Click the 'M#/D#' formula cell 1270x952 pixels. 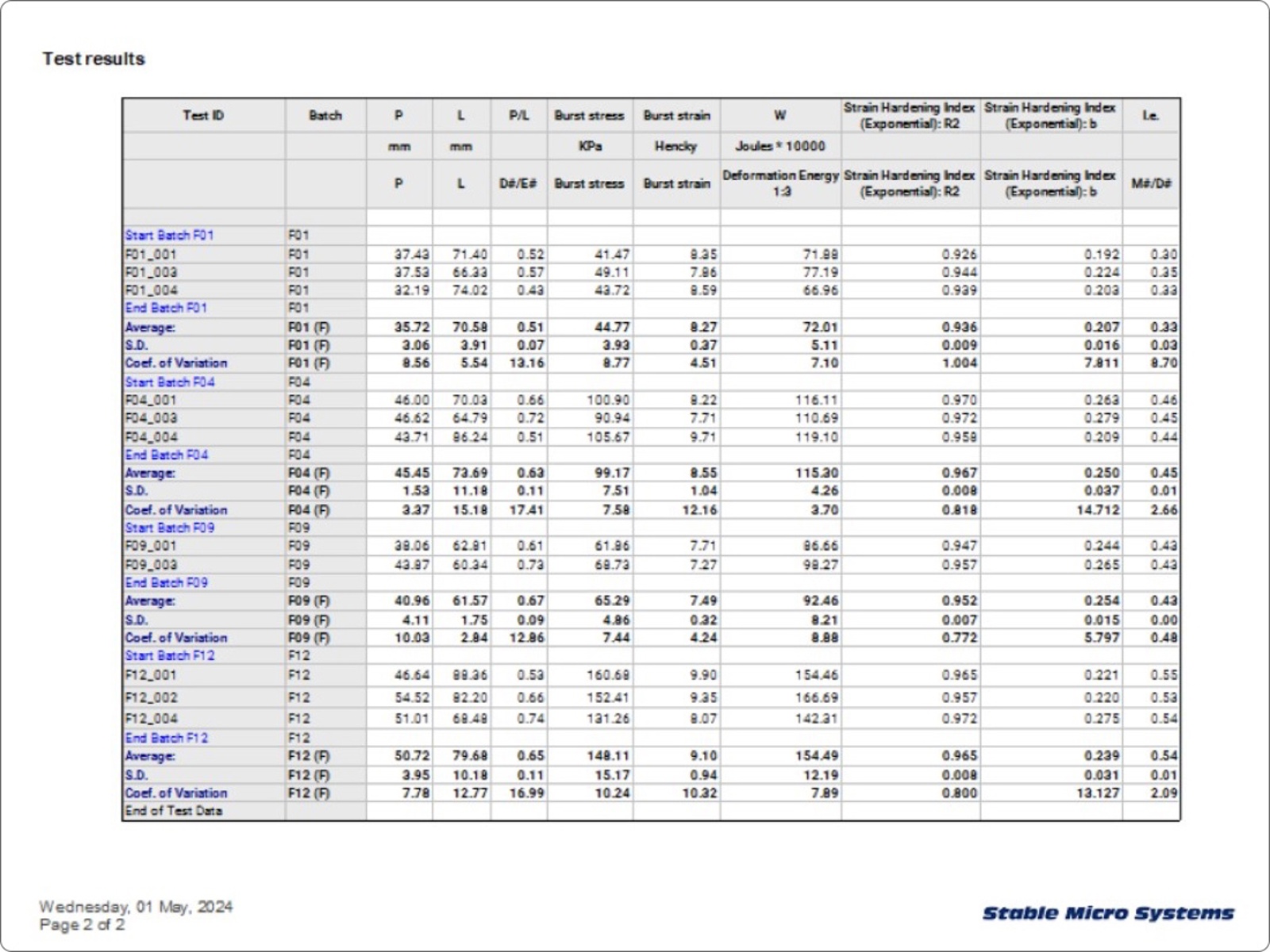(x=1150, y=183)
